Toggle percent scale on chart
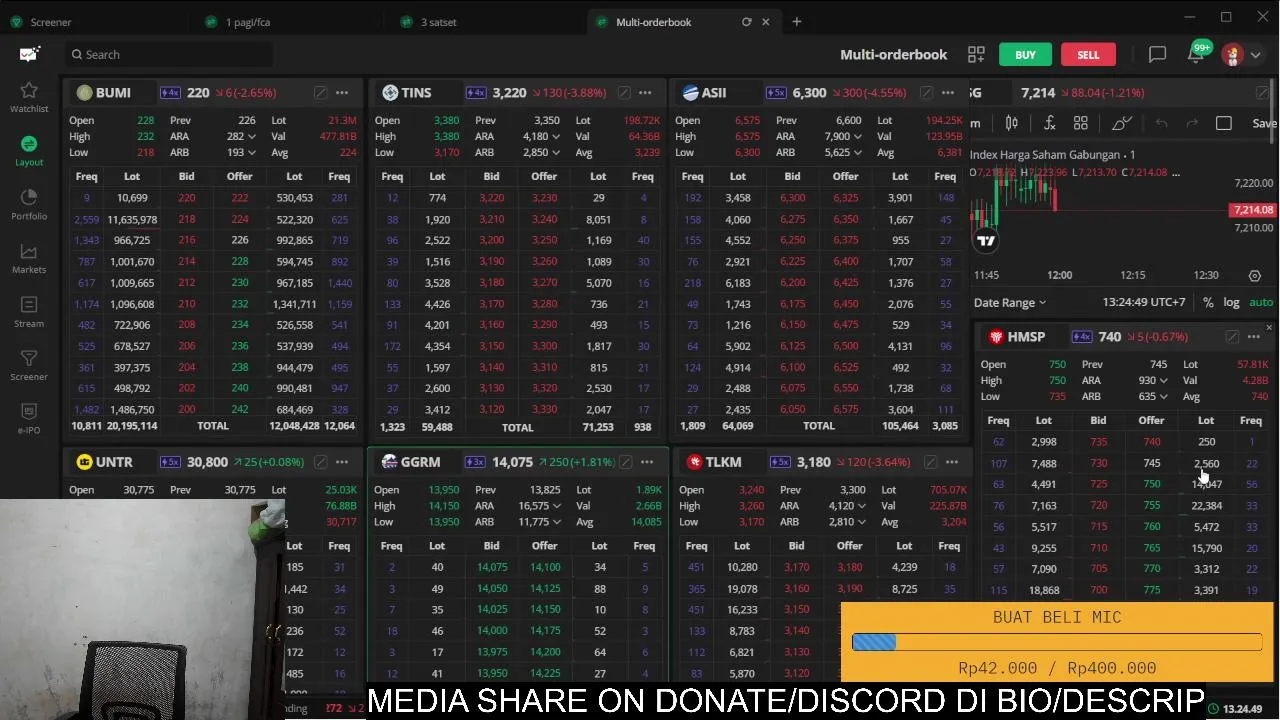 pos(1208,302)
